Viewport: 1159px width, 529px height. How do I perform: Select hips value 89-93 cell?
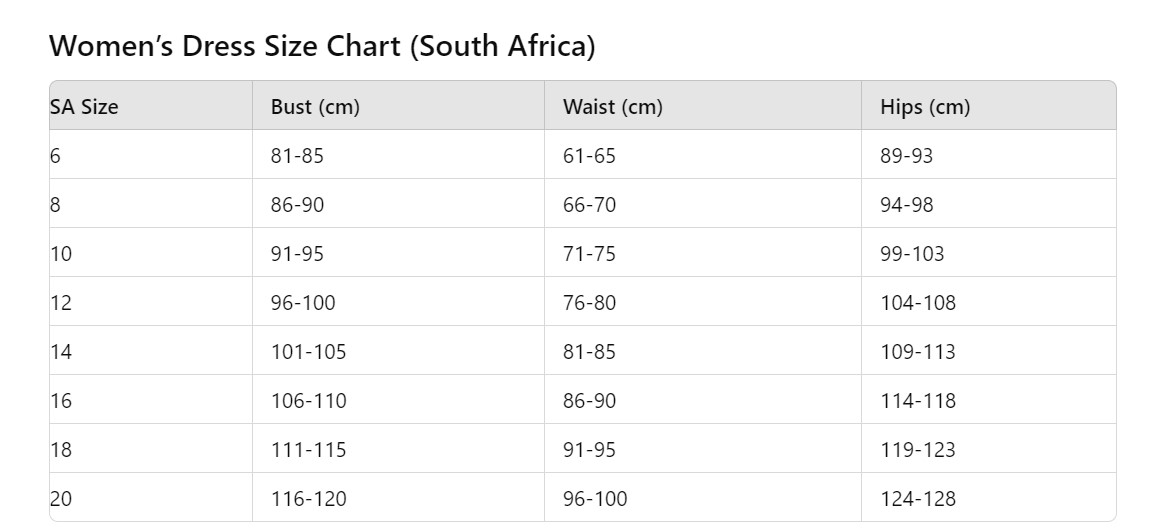coord(906,156)
